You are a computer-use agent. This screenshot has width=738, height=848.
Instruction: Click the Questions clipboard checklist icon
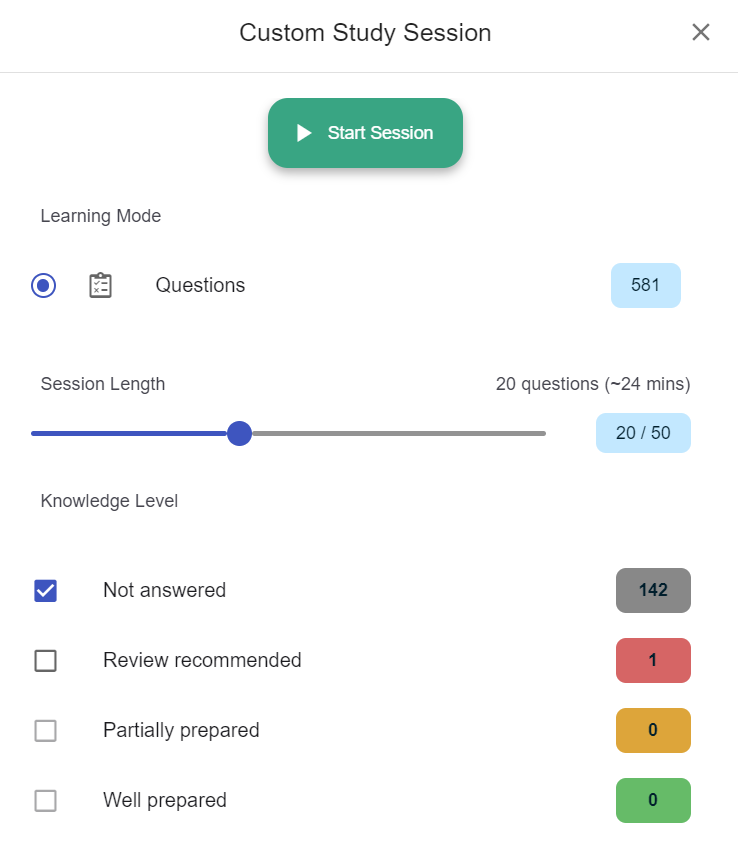click(x=100, y=285)
